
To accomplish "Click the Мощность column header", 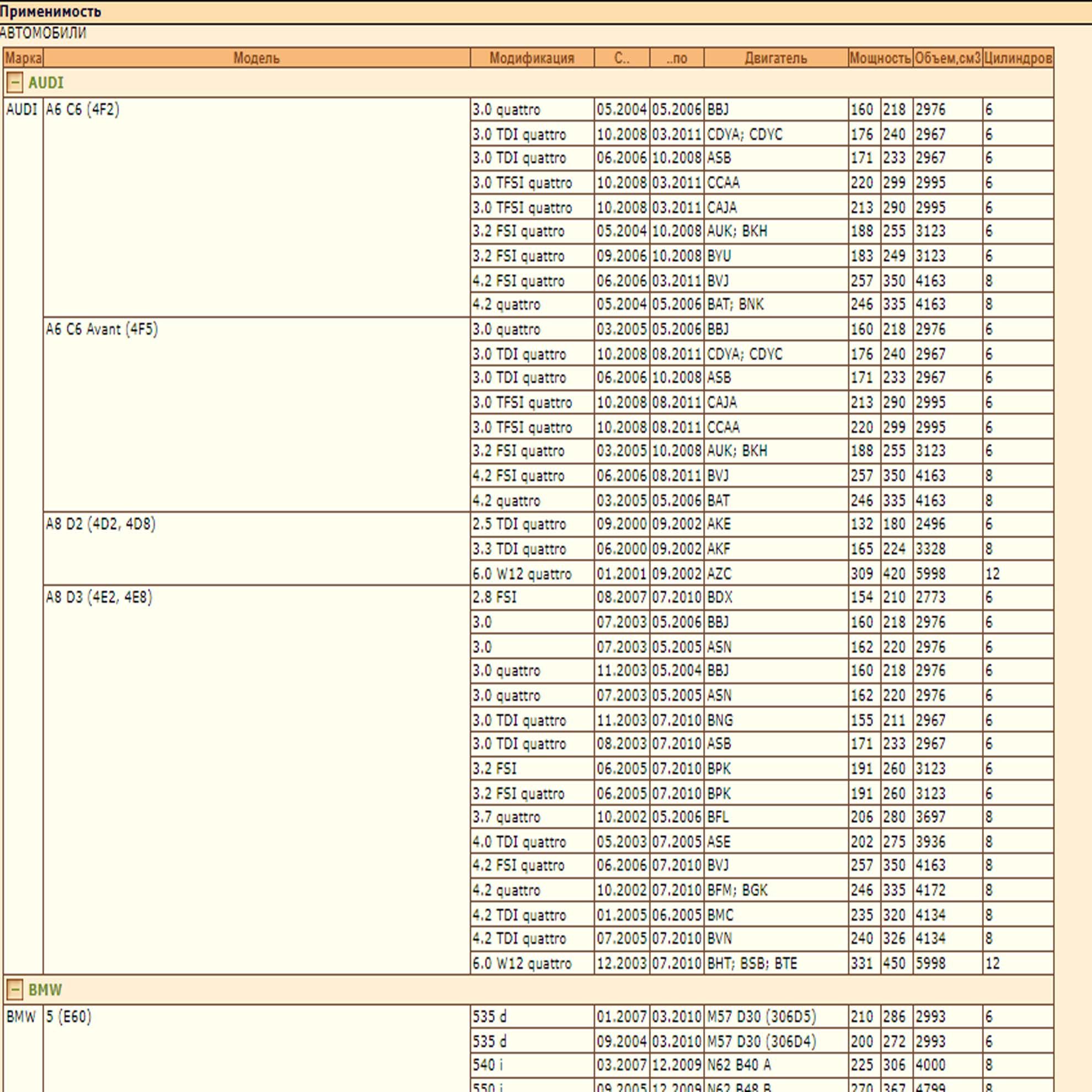I will pyautogui.click(x=880, y=58).
